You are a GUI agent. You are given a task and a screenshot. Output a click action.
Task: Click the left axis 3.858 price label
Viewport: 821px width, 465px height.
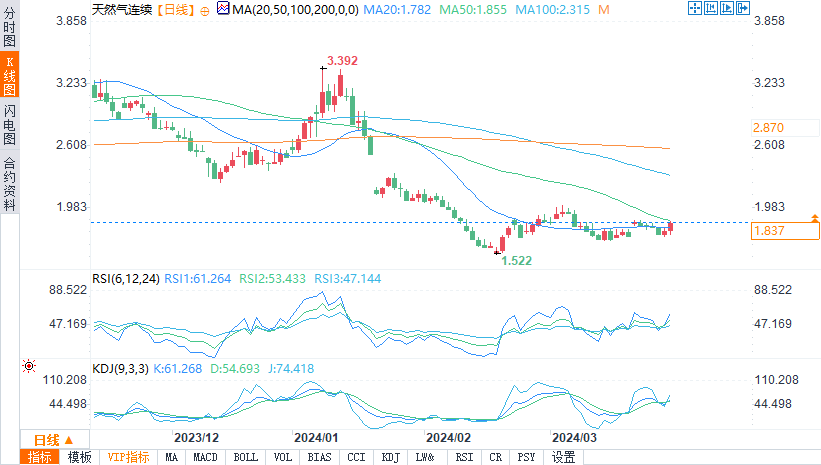click(72, 21)
